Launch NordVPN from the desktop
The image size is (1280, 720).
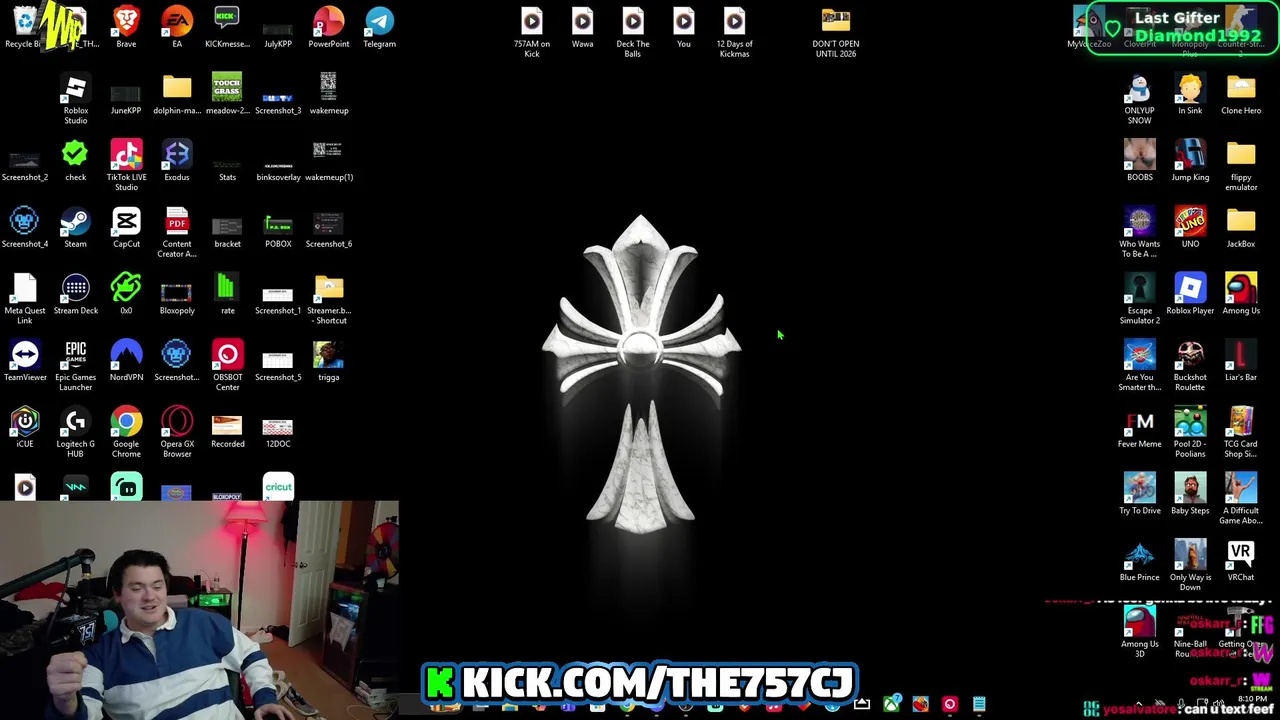[x=126, y=360]
